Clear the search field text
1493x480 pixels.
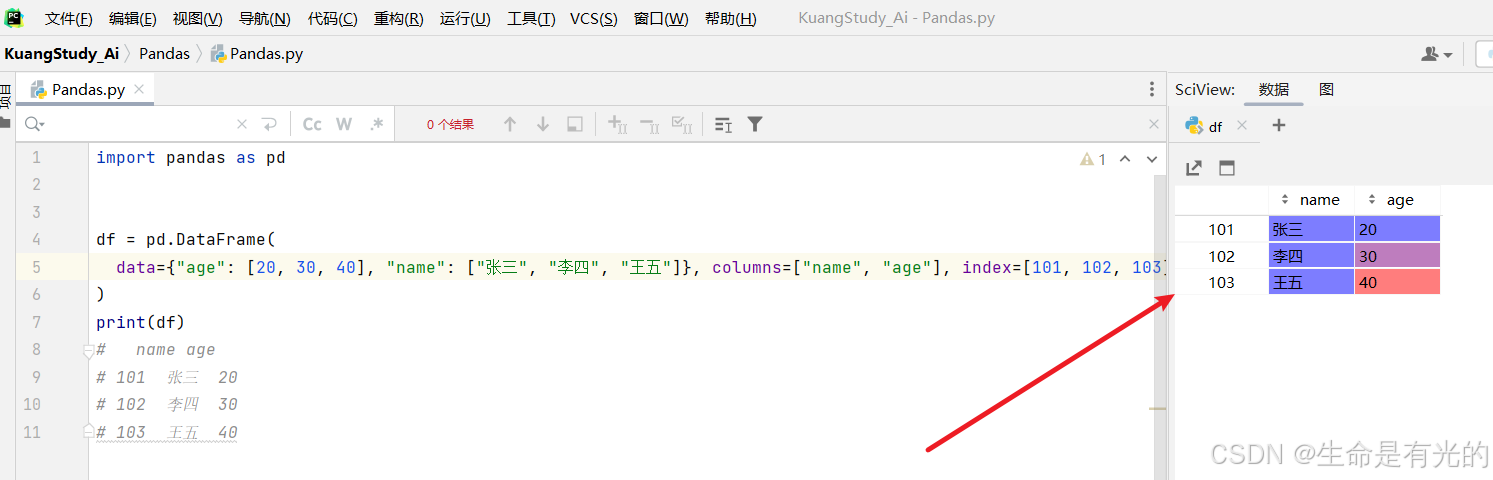[x=241, y=124]
